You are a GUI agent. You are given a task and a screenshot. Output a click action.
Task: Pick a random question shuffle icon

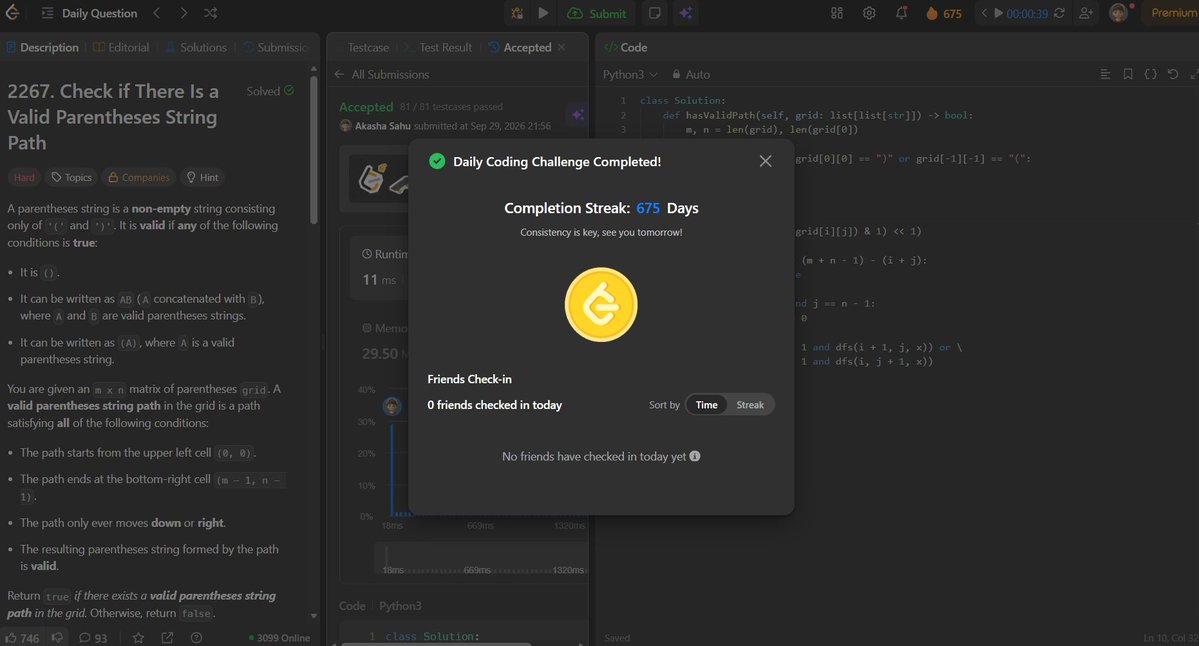coord(210,13)
